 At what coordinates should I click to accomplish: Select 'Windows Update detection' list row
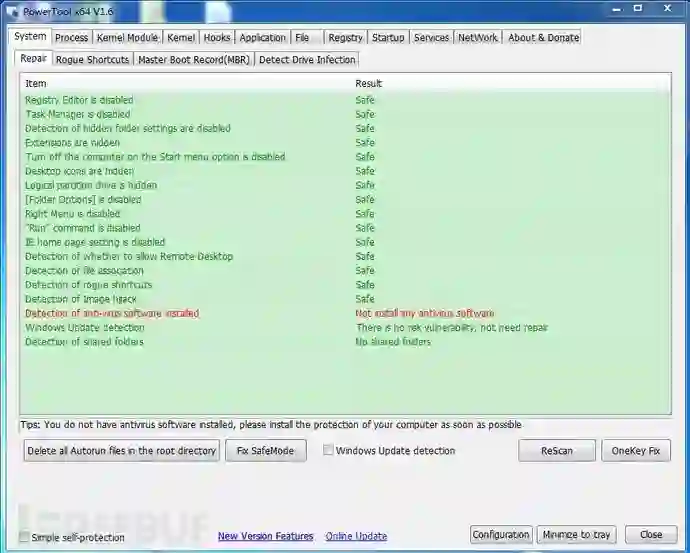point(345,328)
